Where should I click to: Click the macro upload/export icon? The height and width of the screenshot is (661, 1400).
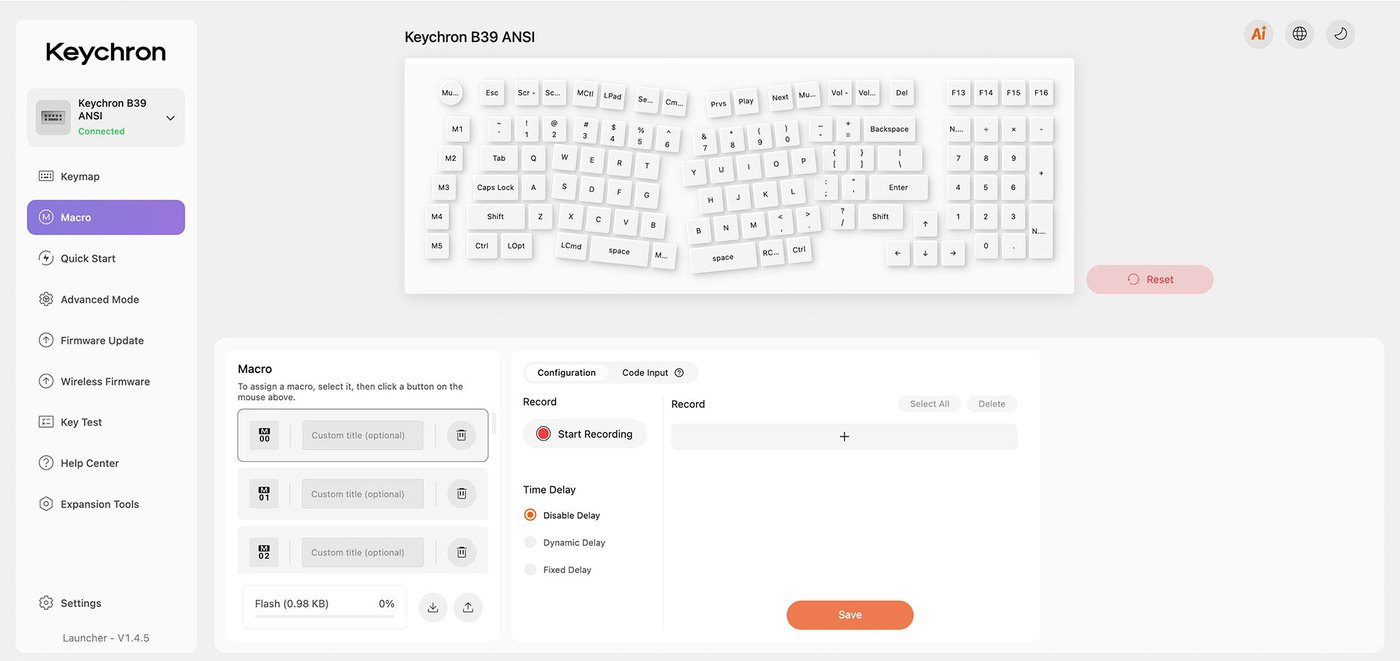click(468, 607)
